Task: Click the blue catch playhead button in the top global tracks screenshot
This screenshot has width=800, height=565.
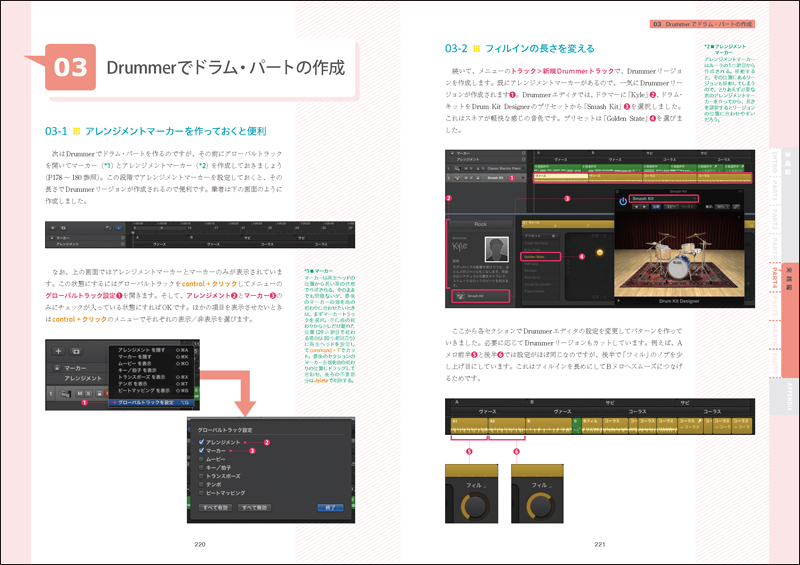Action: click(118, 228)
